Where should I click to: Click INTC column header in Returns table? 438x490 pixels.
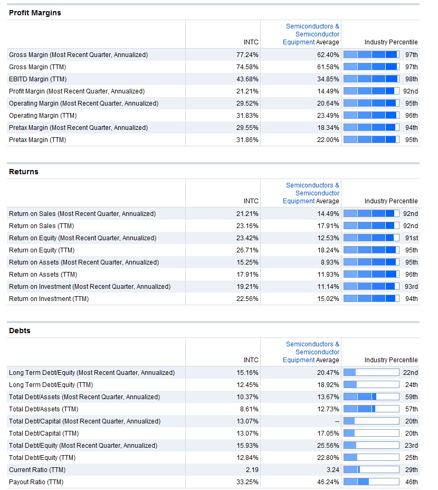point(251,201)
